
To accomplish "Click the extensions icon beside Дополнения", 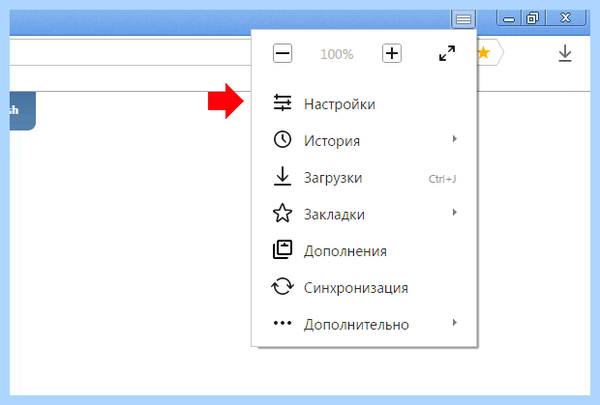I will (x=282, y=250).
